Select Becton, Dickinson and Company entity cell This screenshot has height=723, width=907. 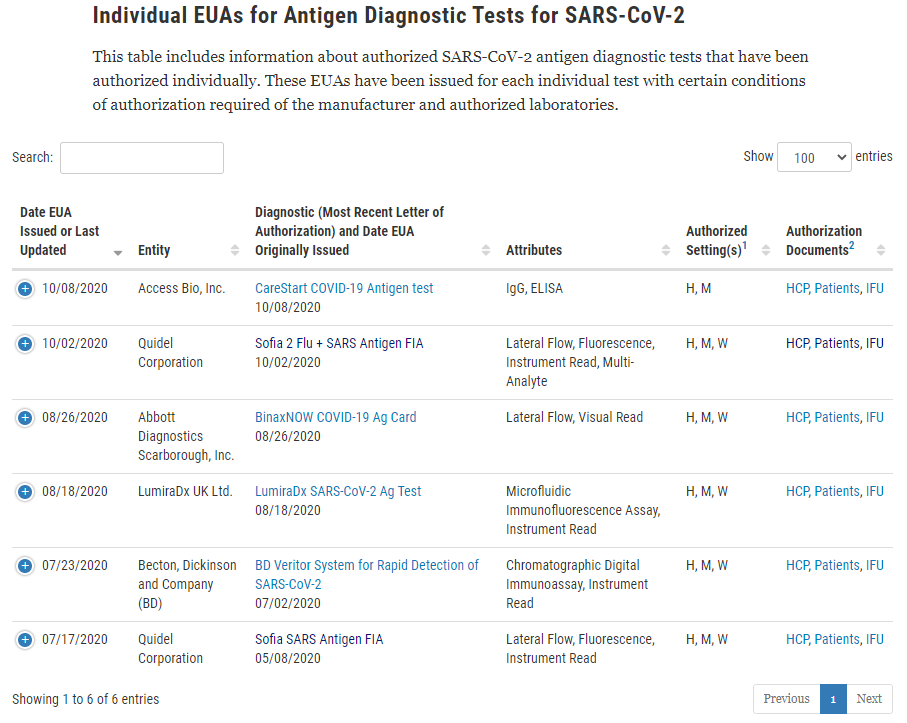pyautogui.click(x=187, y=584)
